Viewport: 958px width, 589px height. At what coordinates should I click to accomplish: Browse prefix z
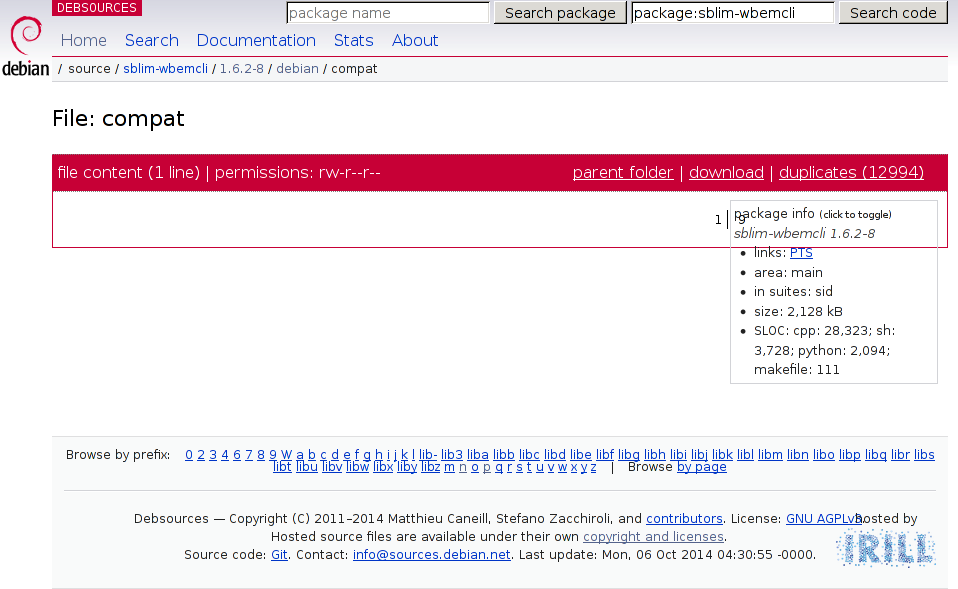click(593, 467)
